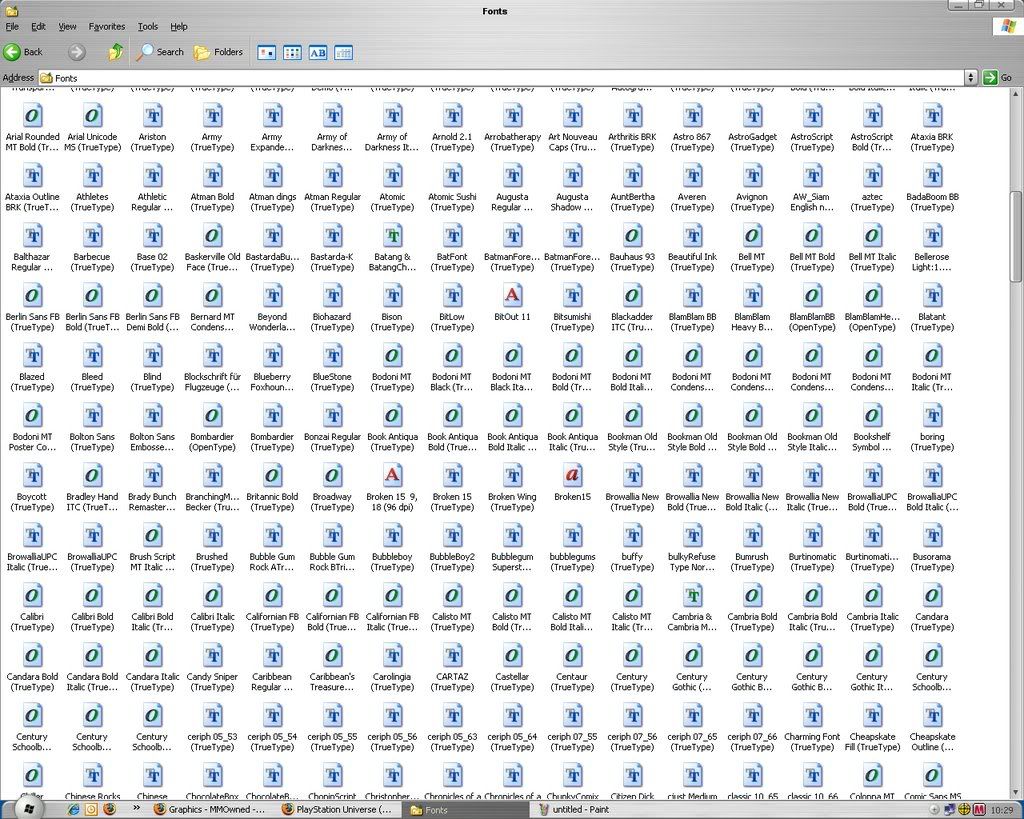1024x819 pixels.
Task: Click the 'Brushed (TrueType)' label
Action: [212, 562]
